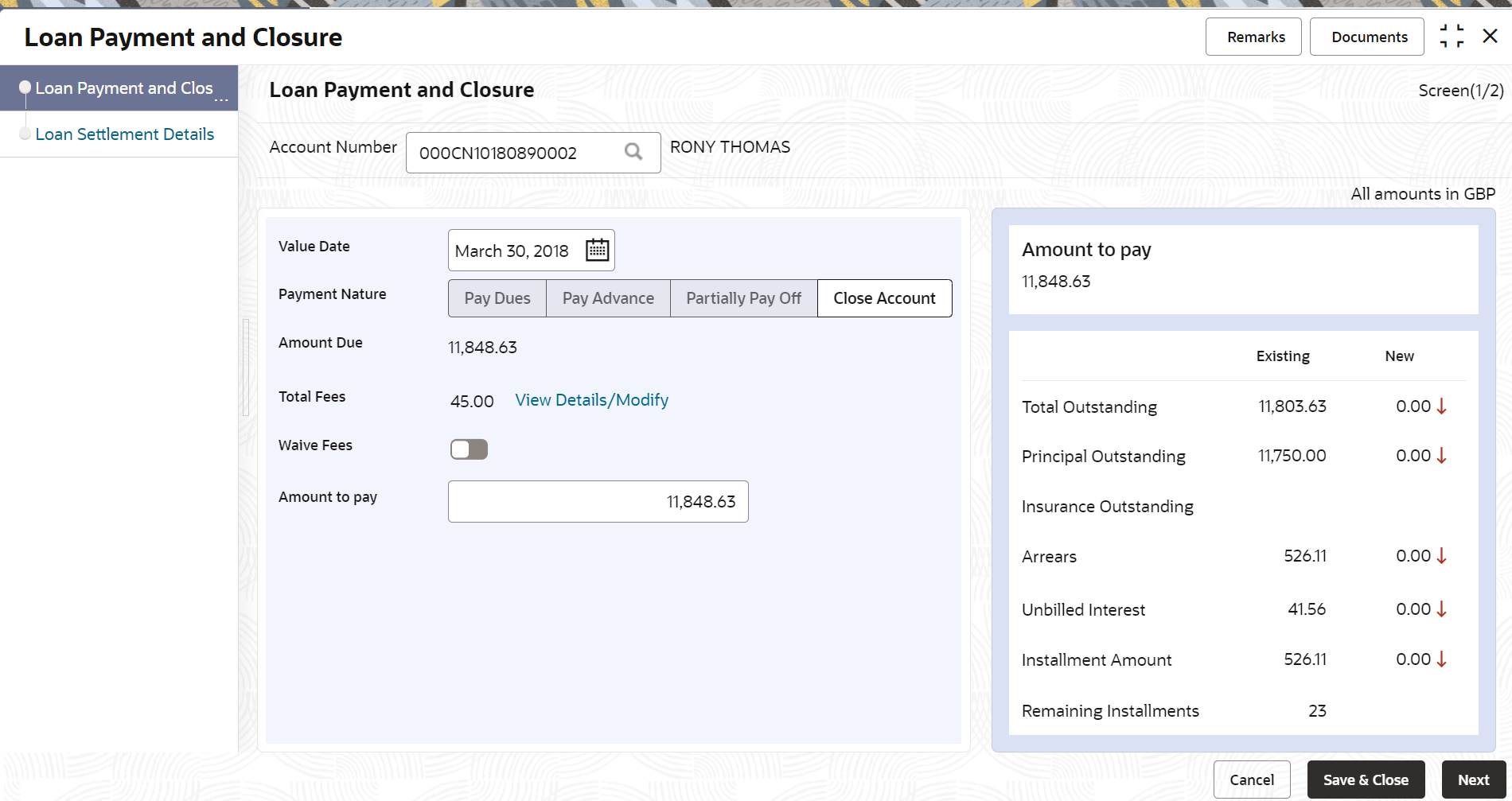Viewport: 1512px width, 801px height.
Task: Click the account number search magnifier icon
Action: coord(633,151)
